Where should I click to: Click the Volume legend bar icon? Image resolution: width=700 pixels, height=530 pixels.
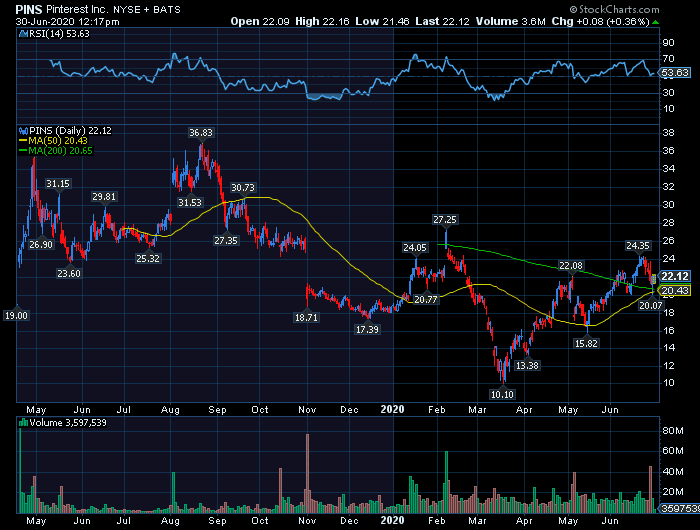click(x=23, y=423)
